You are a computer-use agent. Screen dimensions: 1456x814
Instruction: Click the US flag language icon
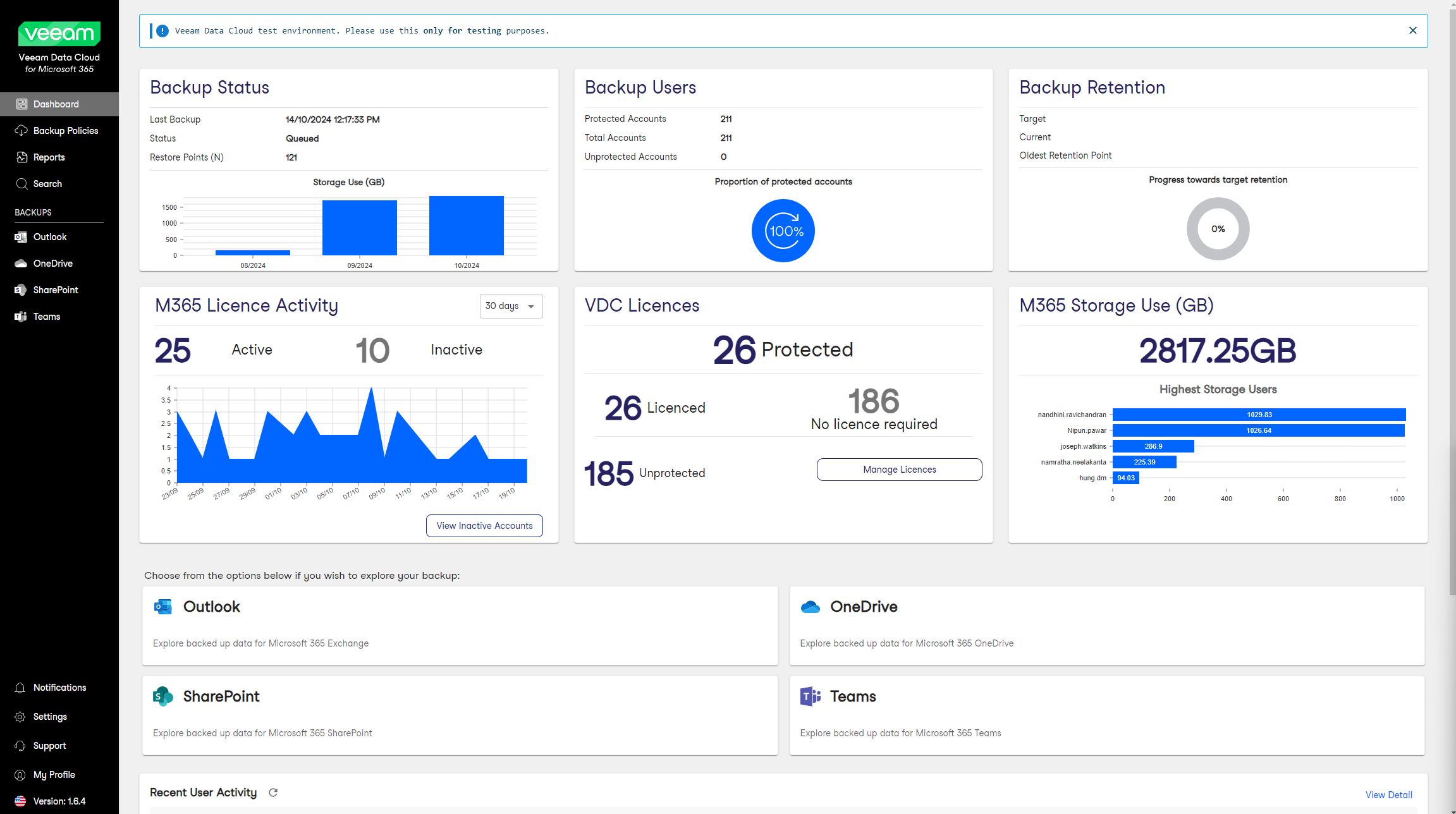(20, 801)
